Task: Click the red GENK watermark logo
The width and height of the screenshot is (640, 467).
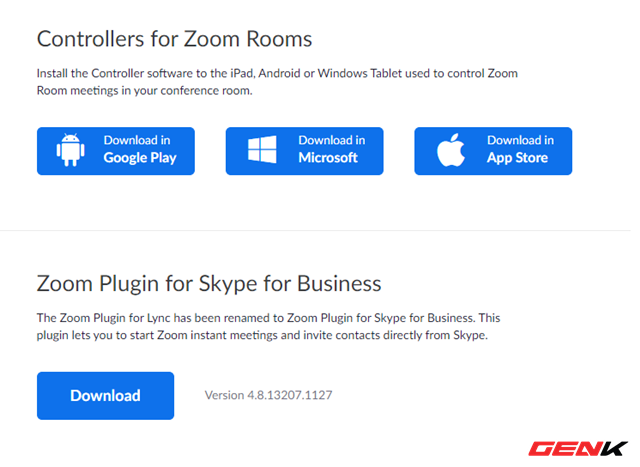Action: pos(578,449)
